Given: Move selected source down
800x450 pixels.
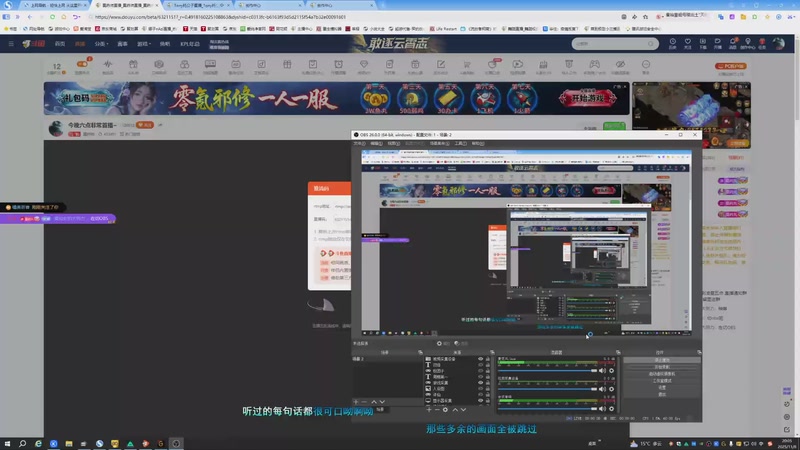Looking at the screenshot, I should 463,410.
